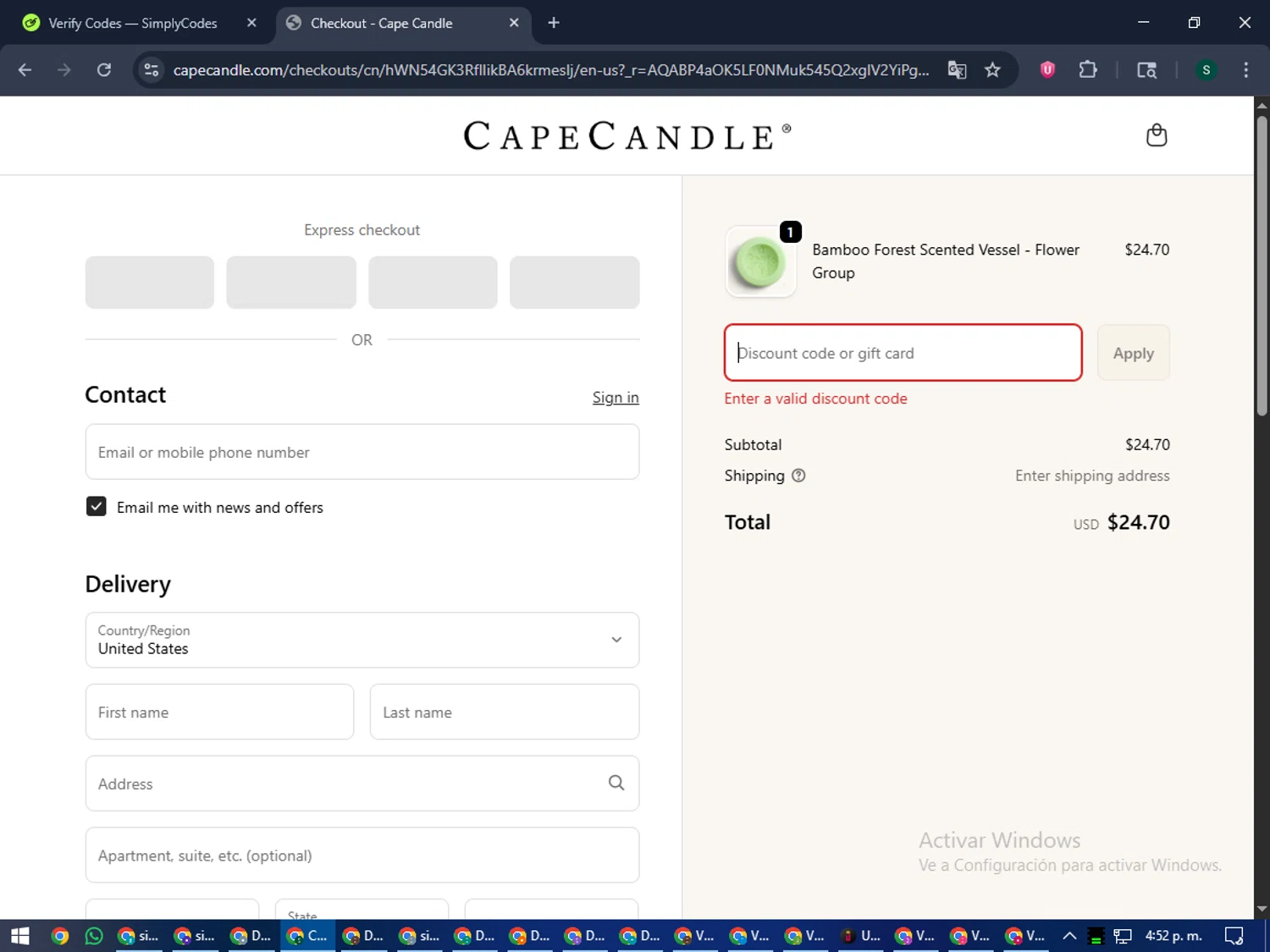Open the shopping bag cart icon
The width and height of the screenshot is (1270, 952).
pyautogui.click(x=1156, y=135)
